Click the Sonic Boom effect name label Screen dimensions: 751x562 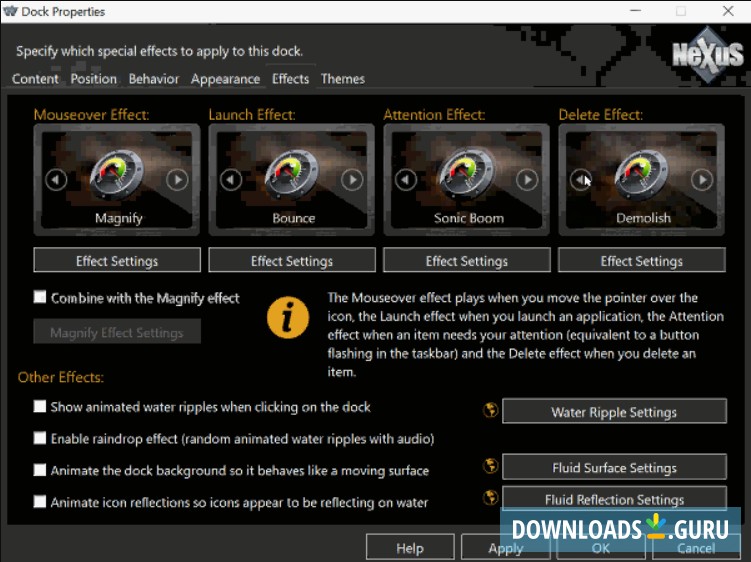click(x=469, y=218)
